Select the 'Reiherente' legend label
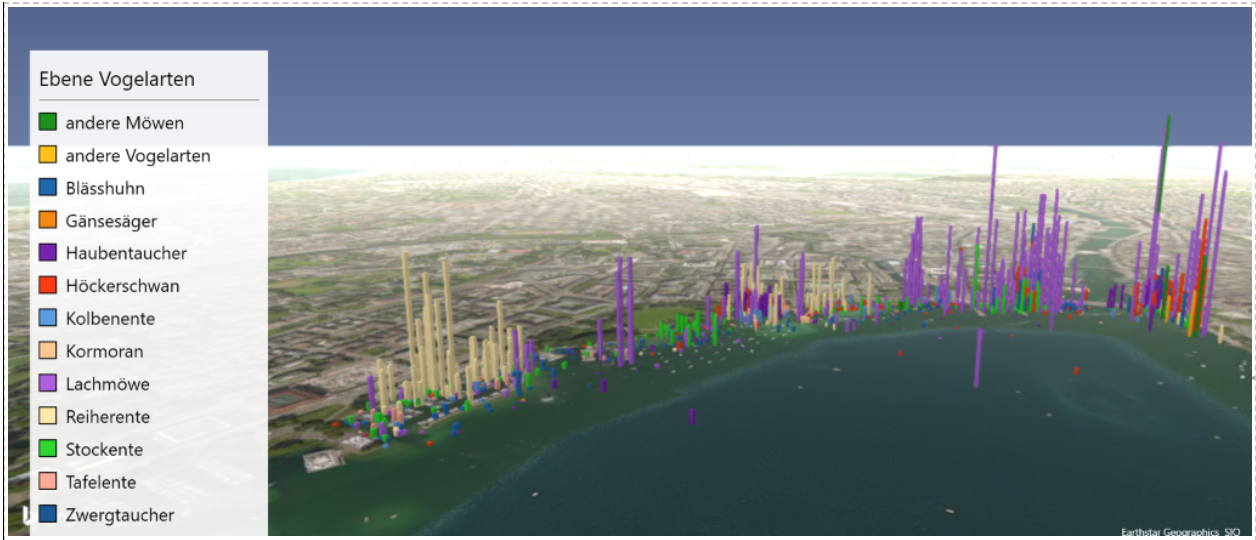Viewport: 1256px width, 540px height. point(108,417)
